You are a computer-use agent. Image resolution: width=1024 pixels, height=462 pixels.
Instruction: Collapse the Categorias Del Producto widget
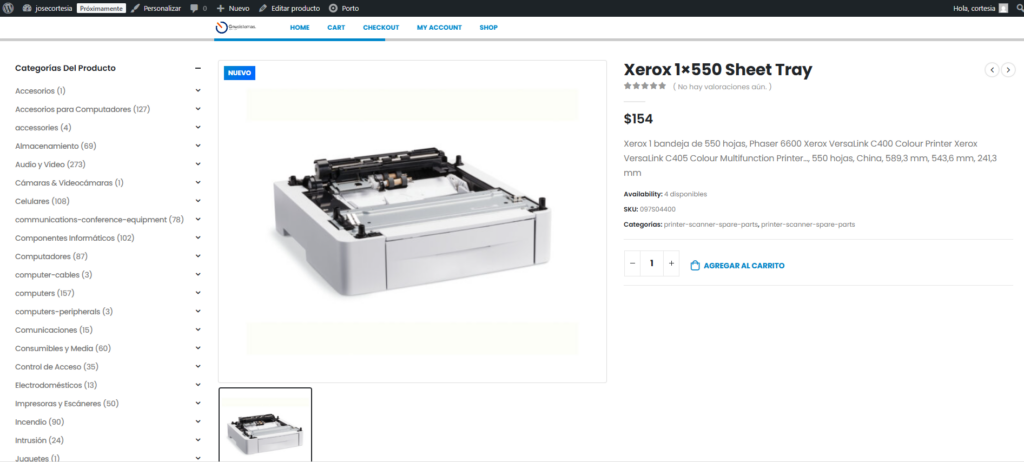(198, 68)
